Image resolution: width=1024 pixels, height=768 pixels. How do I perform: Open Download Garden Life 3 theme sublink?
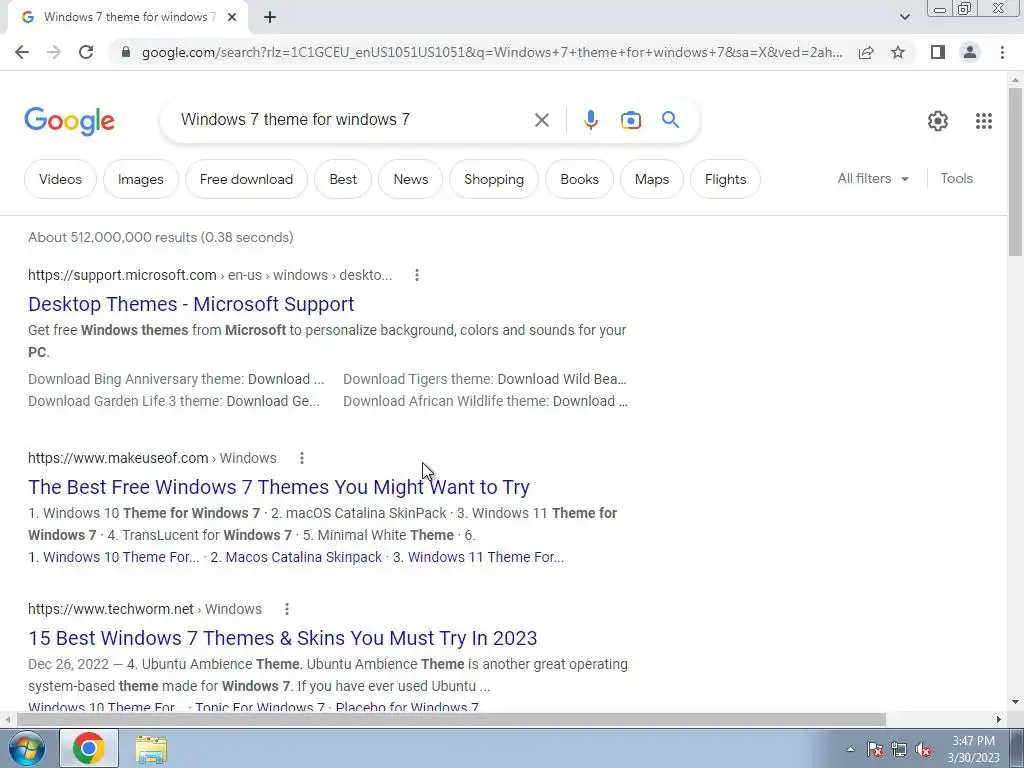click(x=174, y=401)
